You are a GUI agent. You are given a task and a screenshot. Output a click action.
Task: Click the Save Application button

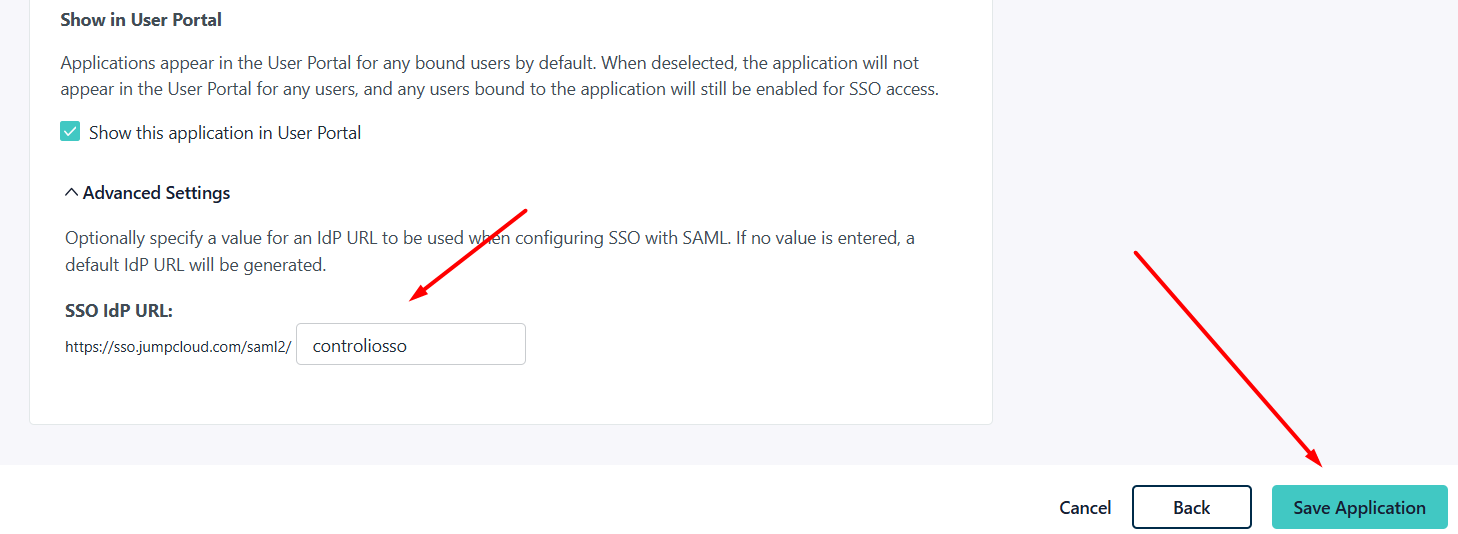coord(1360,507)
